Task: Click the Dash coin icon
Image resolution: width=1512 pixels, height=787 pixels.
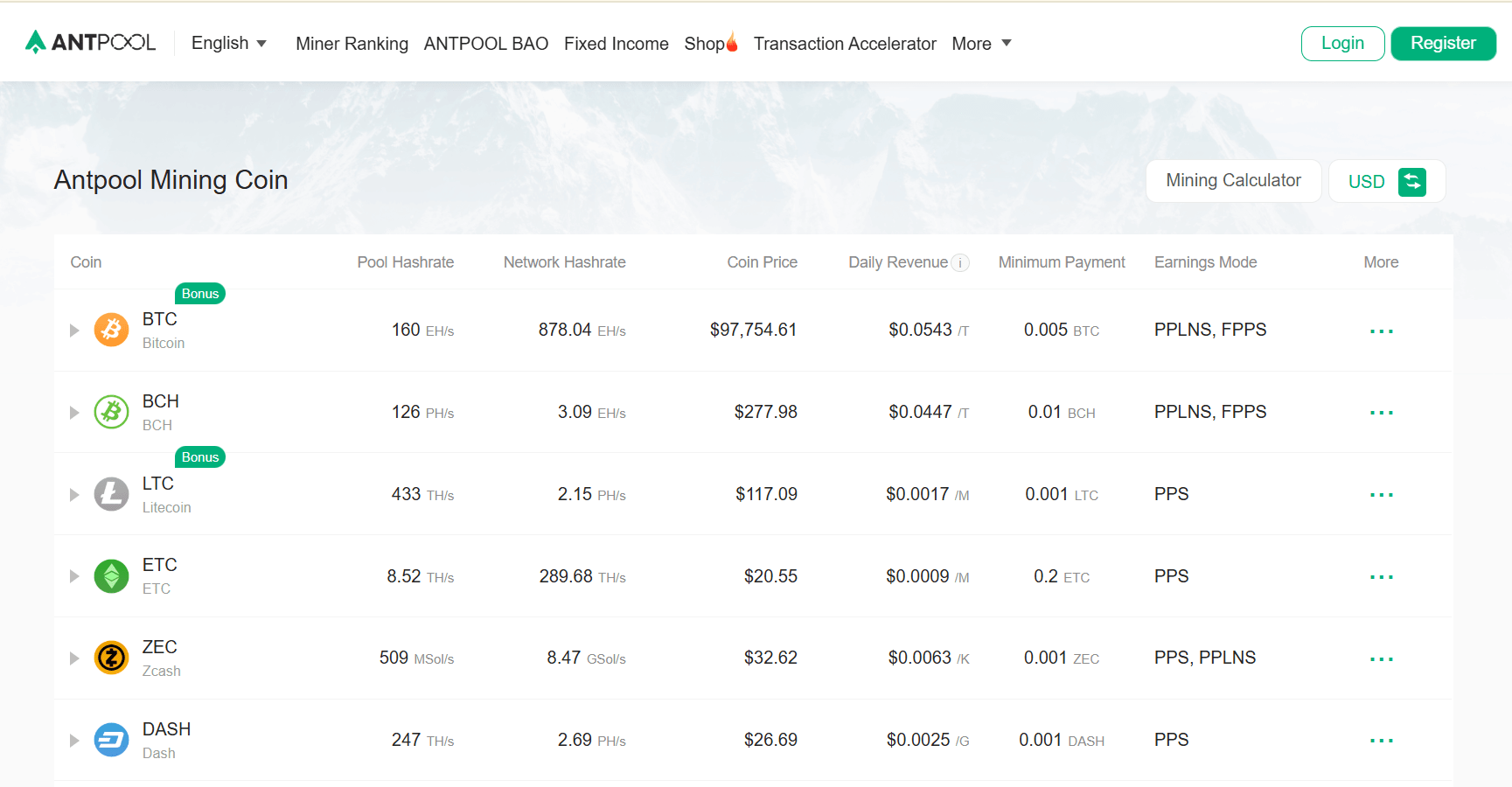Action: pyautogui.click(x=111, y=740)
